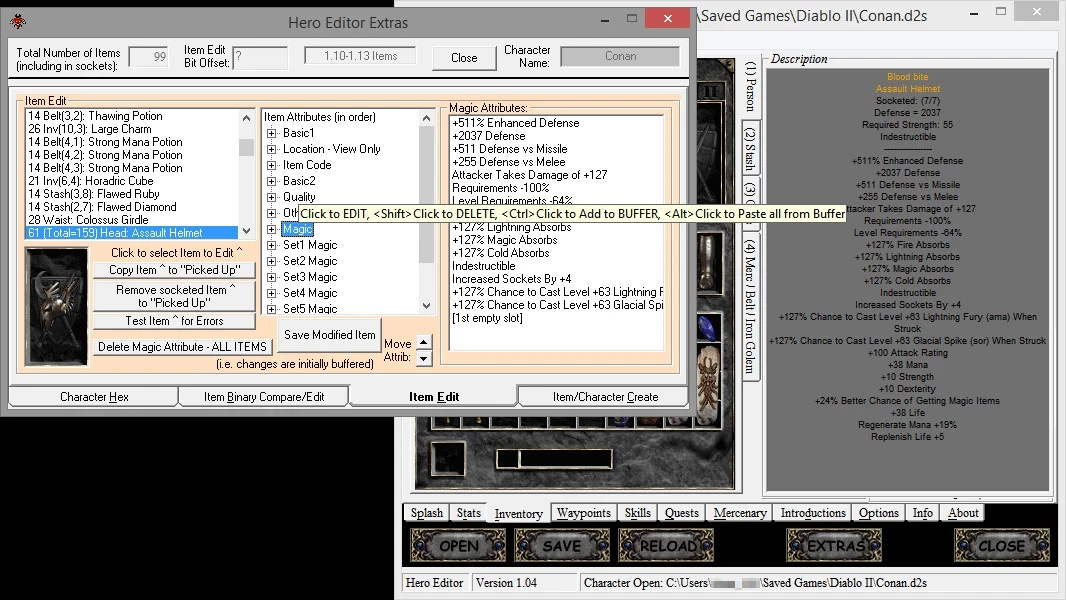The width and height of the screenshot is (1066, 600).
Task: Click Attacker Takes Damage of +127
Action: click(530, 175)
